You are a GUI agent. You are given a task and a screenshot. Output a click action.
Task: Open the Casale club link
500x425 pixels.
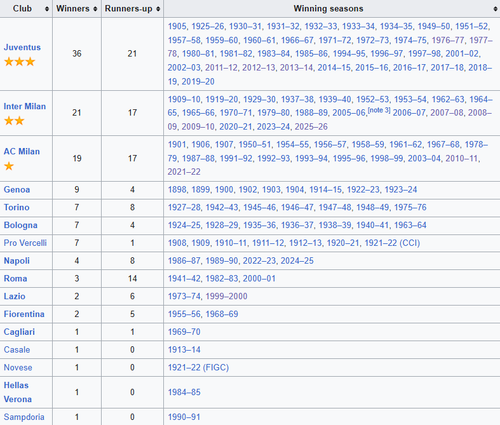tap(17, 350)
